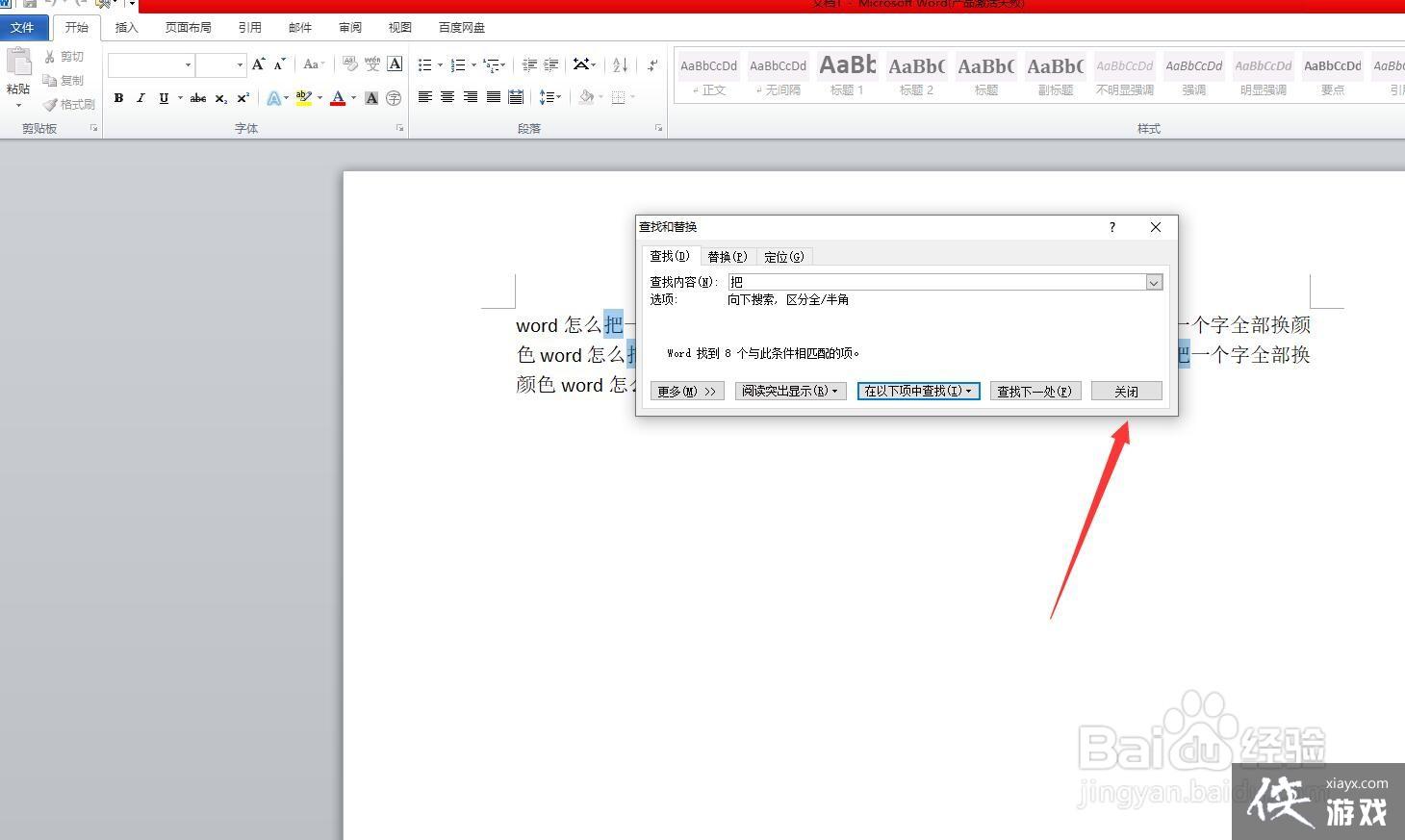The height and width of the screenshot is (840, 1405).
Task: Click the Enclose Characters icon
Action: [x=394, y=98]
